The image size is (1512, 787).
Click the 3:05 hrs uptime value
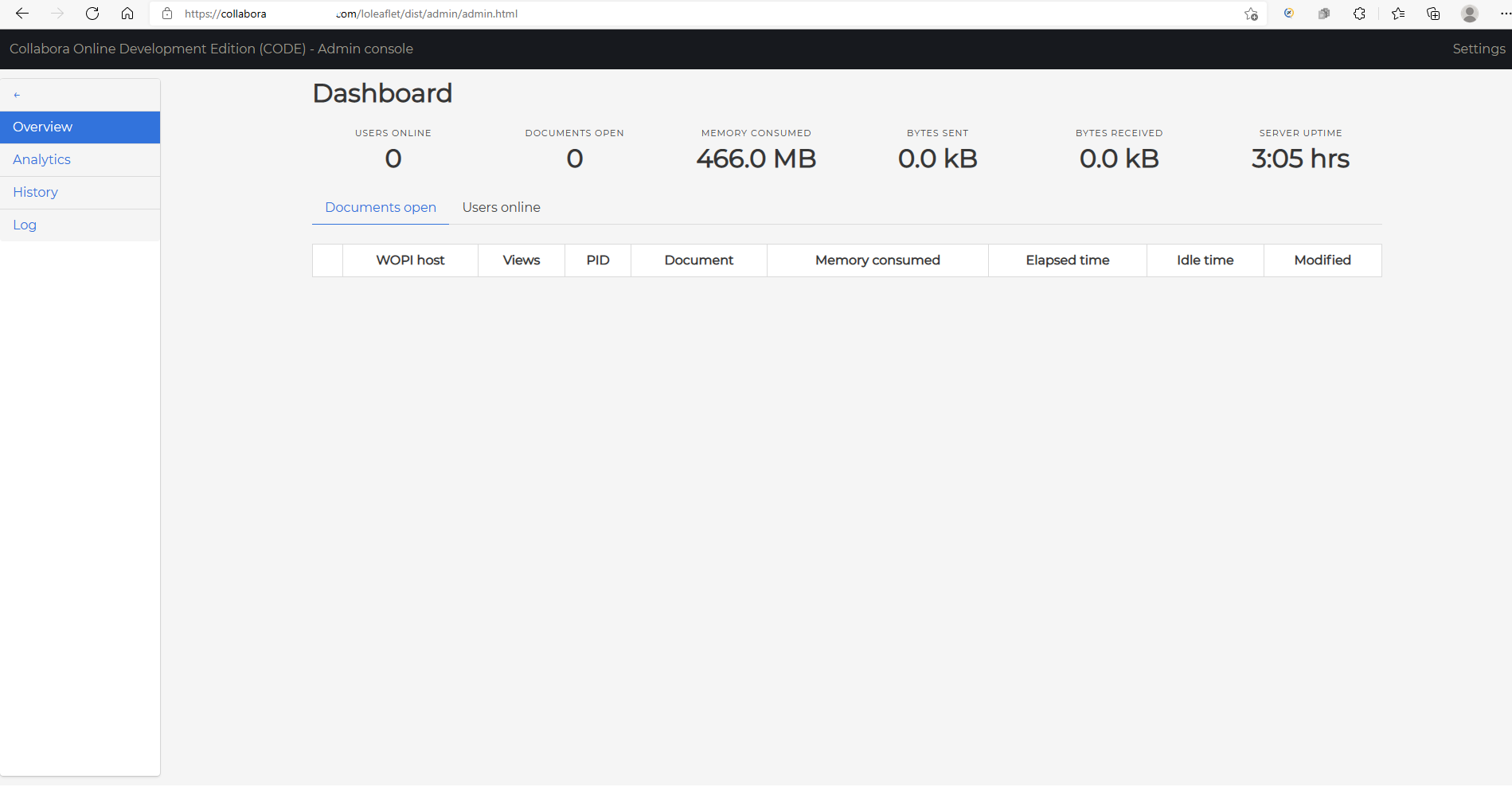click(x=1300, y=159)
